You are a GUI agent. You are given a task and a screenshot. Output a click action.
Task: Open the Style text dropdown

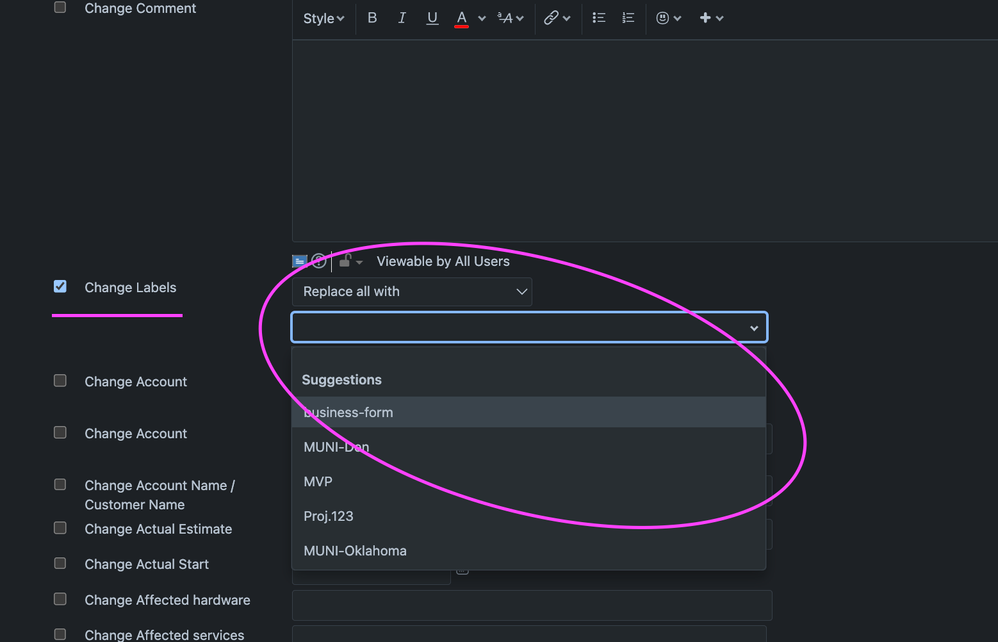point(323,18)
